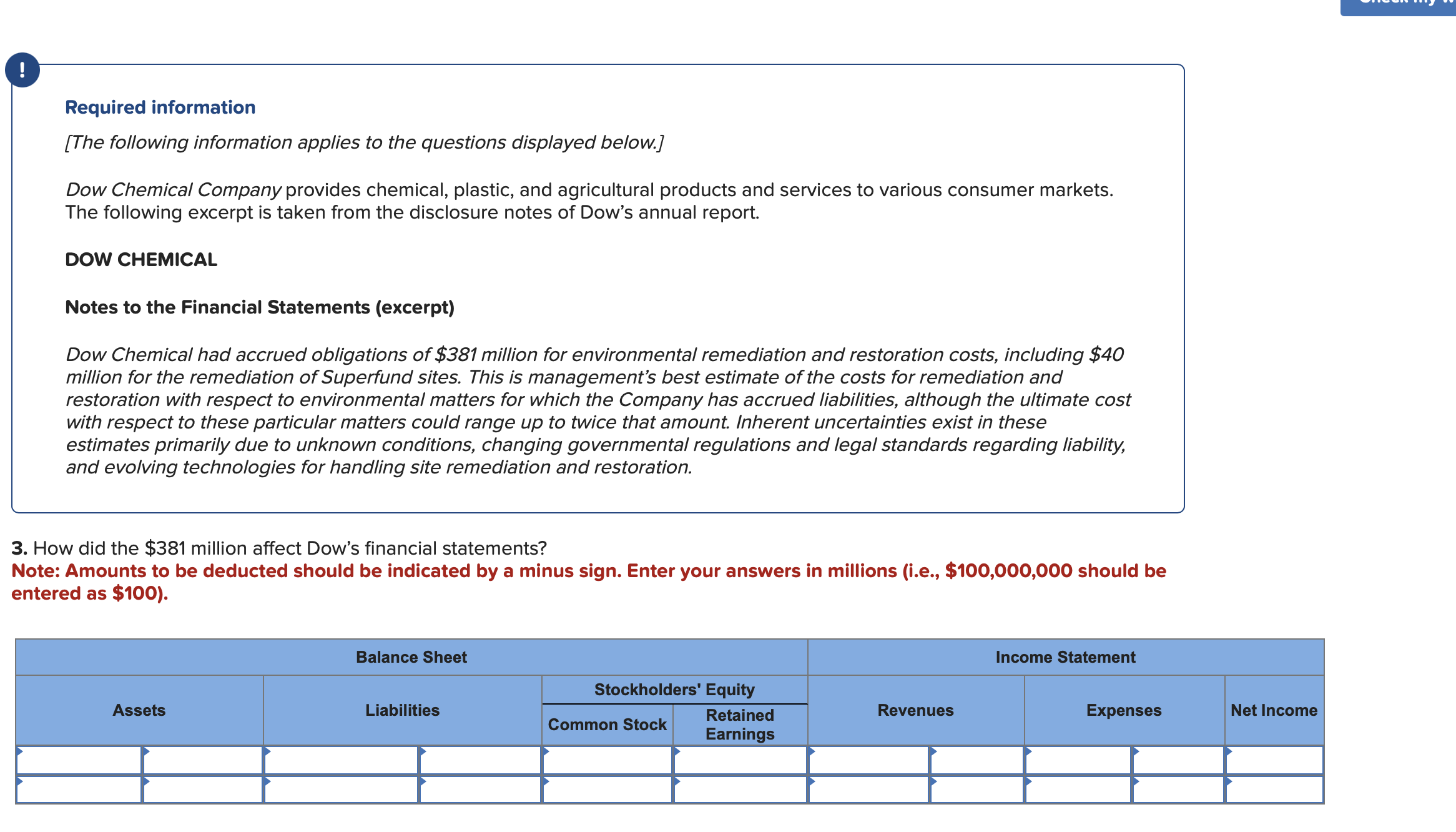Image resolution: width=1456 pixels, height=832 pixels.
Task: Click the bold "DOW CHEMICAL" heading
Action: point(141,260)
